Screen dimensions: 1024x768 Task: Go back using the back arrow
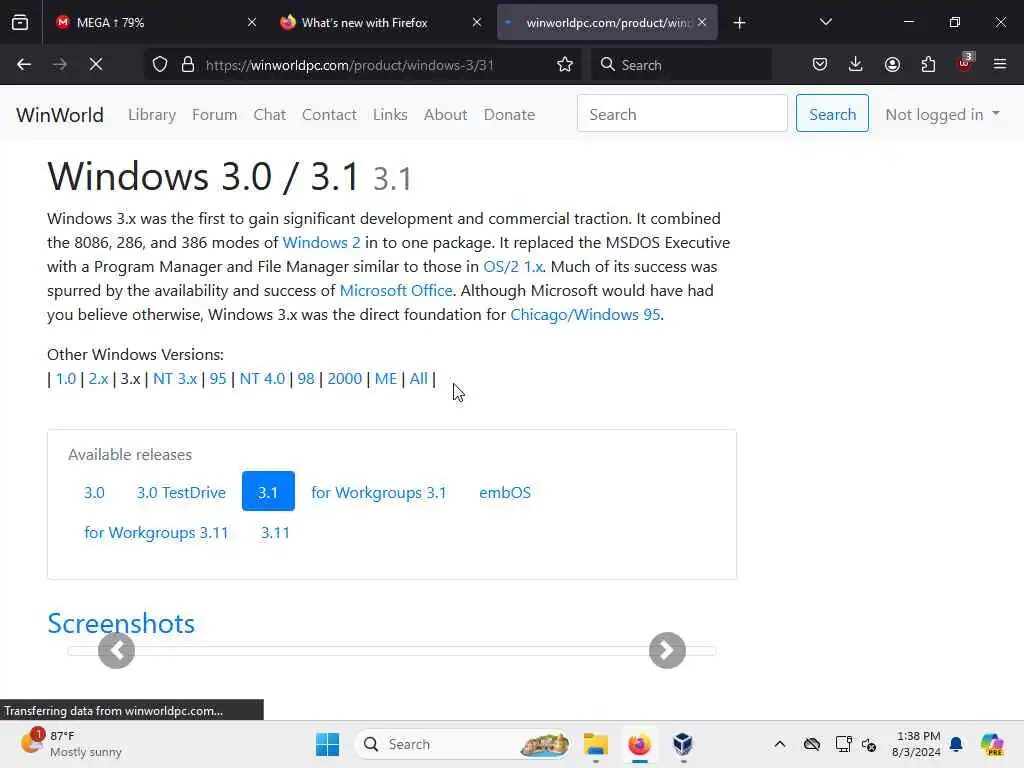tap(24, 65)
